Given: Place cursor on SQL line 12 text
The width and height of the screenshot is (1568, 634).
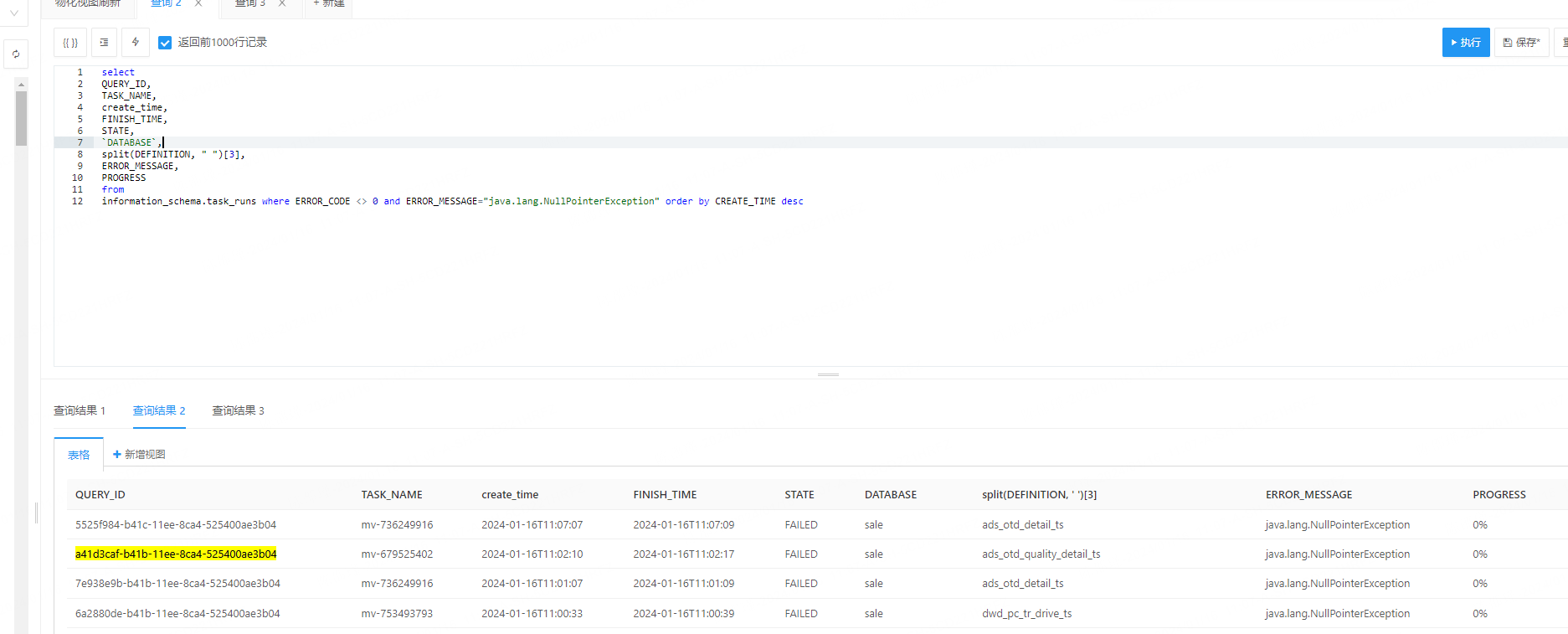Looking at the screenshot, I should [x=452, y=201].
